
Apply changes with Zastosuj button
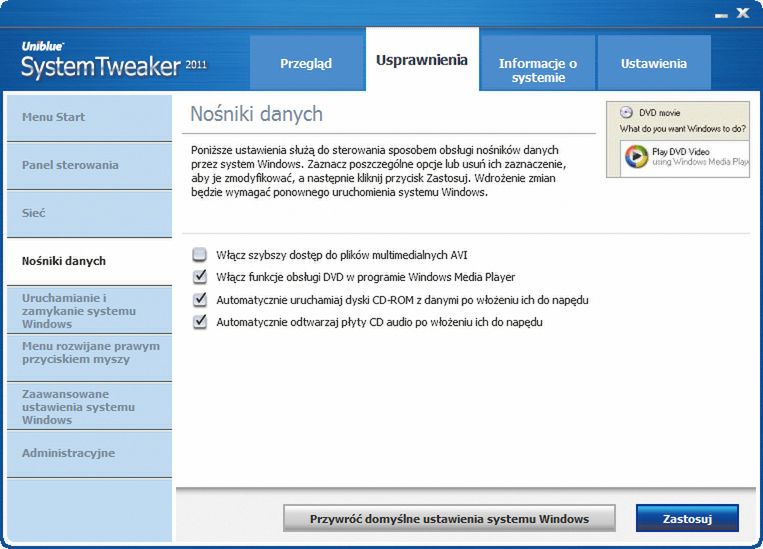coord(687,519)
